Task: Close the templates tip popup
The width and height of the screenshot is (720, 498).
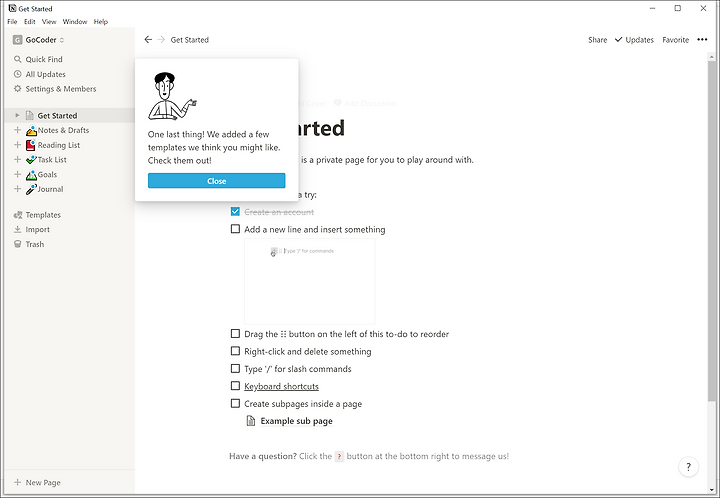Action: pyautogui.click(x=216, y=181)
